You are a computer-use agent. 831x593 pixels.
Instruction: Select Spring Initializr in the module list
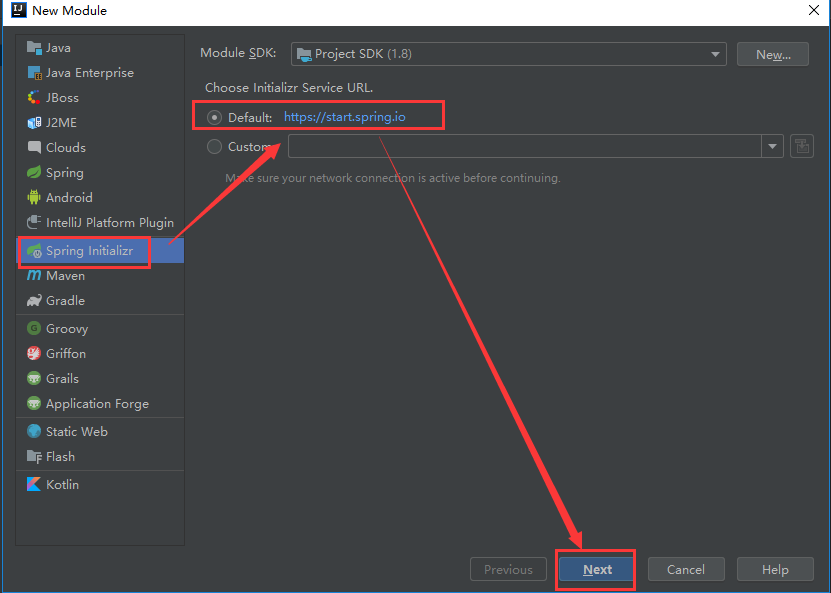coord(100,251)
